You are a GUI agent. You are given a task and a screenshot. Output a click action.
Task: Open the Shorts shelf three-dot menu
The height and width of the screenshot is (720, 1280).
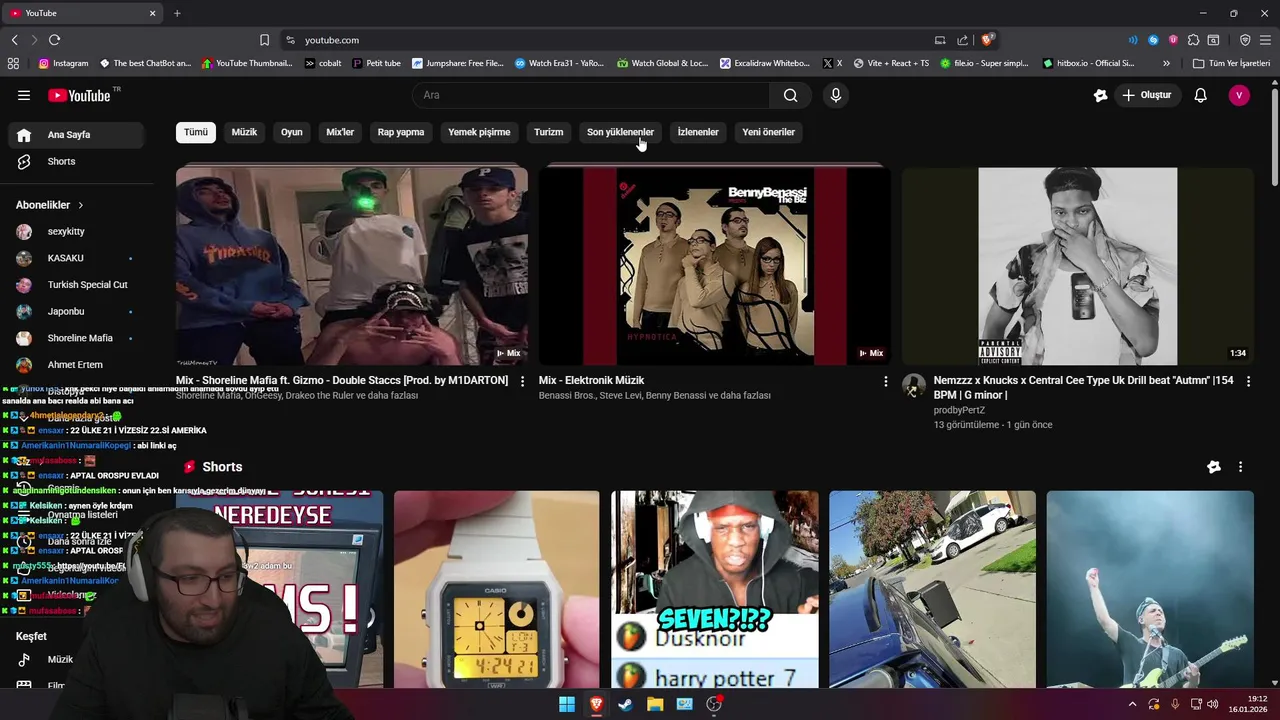(x=1240, y=467)
